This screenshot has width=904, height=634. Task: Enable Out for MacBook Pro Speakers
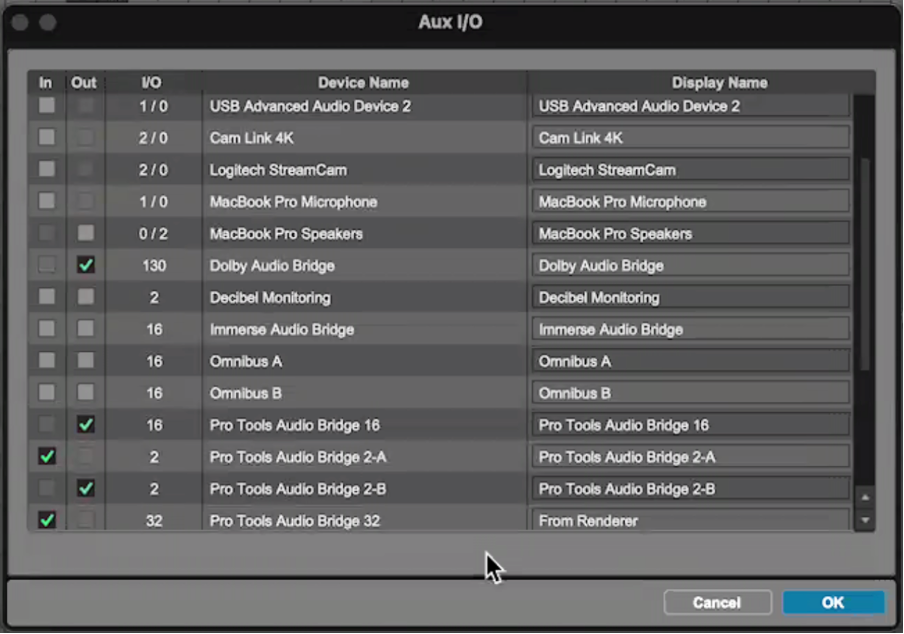[x=86, y=233]
